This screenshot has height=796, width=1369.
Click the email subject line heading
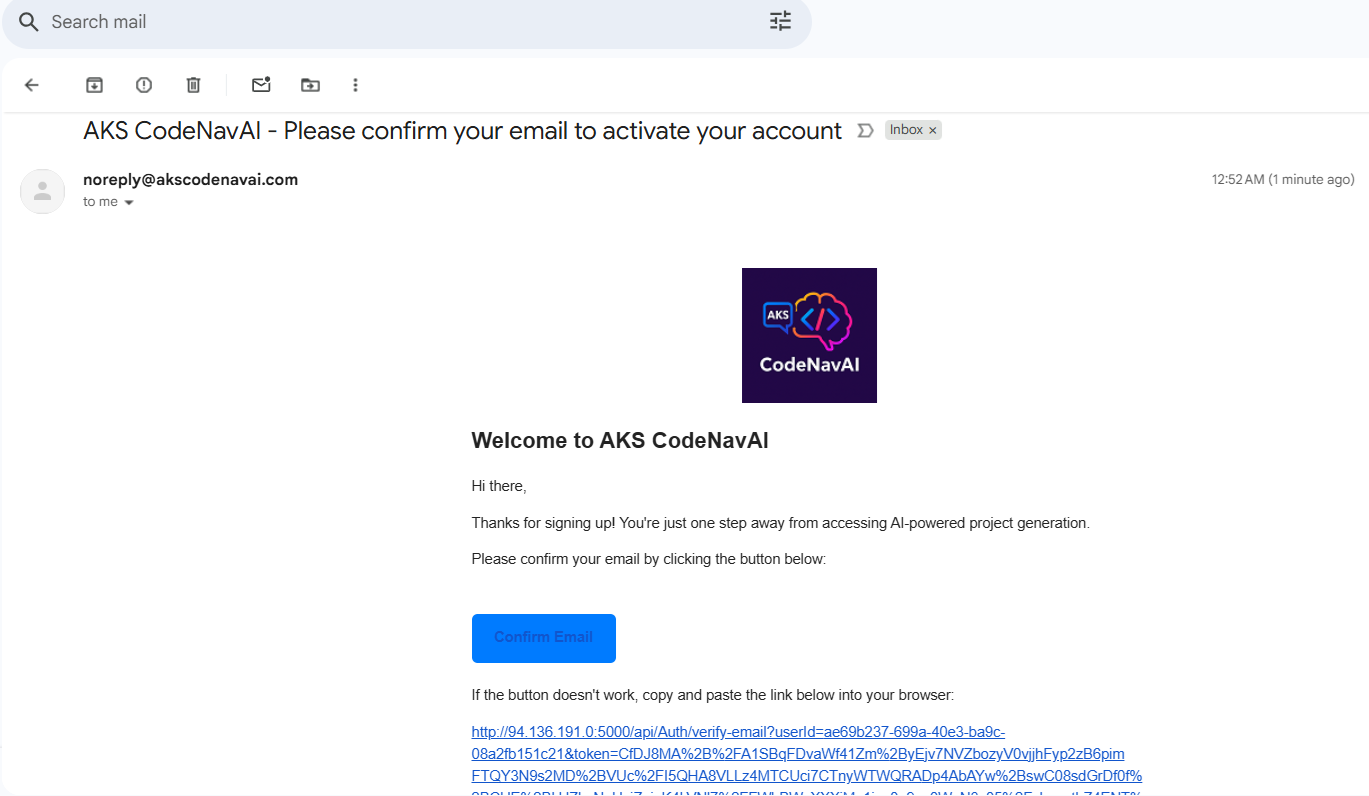tap(462, 131)
